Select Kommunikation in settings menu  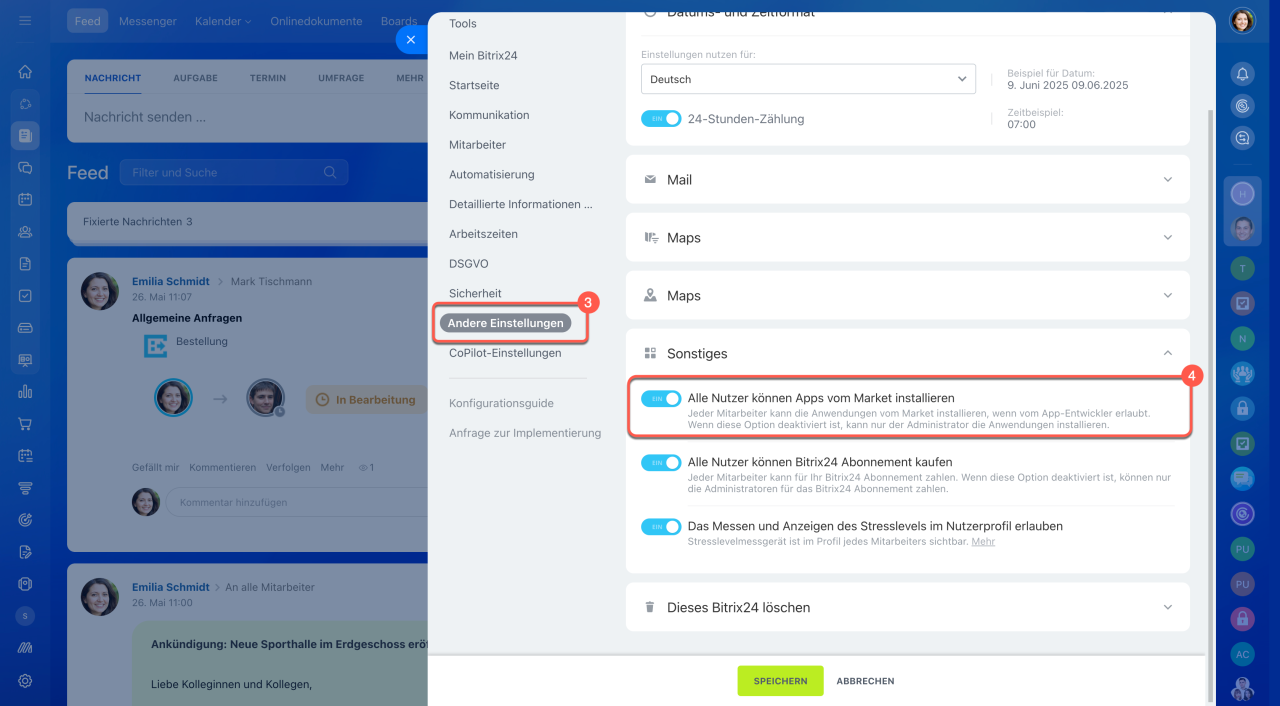pyautogui.click(x=489, y=115)
